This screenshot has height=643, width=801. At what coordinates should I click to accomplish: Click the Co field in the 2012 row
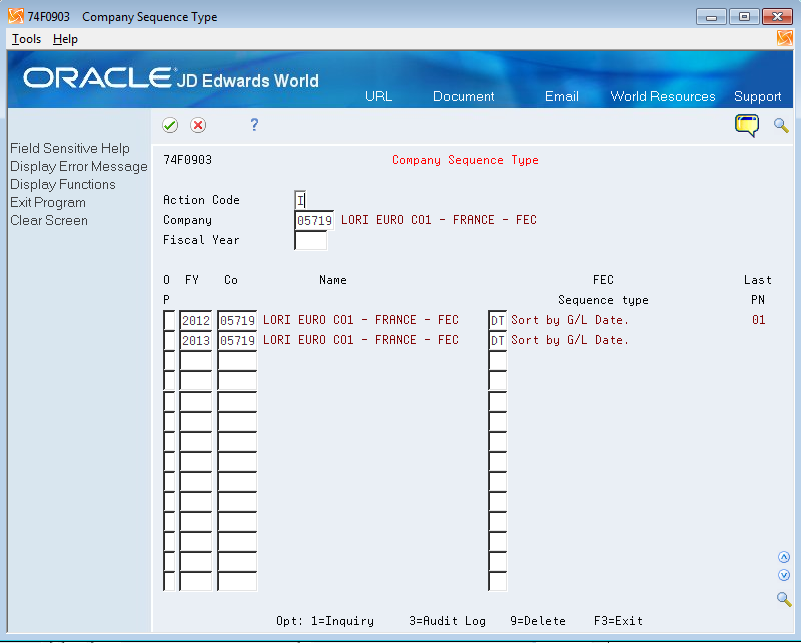coord(237,320)
